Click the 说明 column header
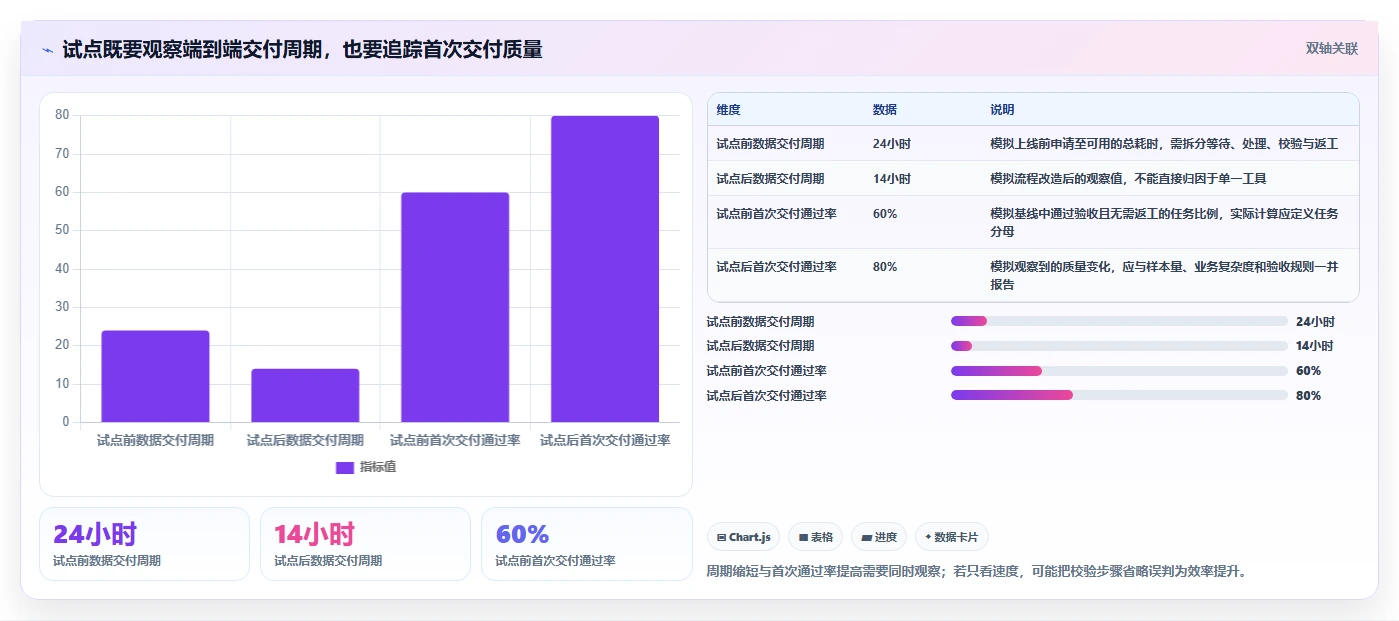Viewport: 1399px width, 621px height. (x=1002, y=110)
